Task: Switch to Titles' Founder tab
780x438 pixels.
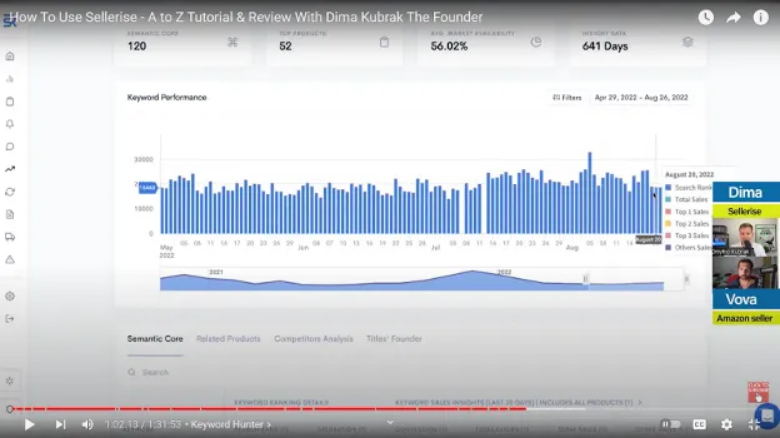Action: point(394,339)
